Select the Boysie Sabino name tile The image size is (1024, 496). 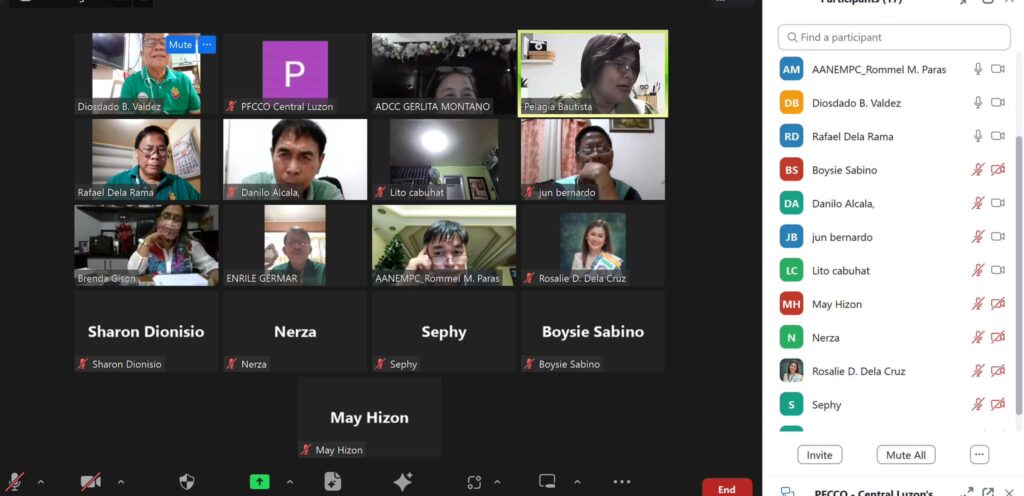pyautogui.click(x=592, y=332)
